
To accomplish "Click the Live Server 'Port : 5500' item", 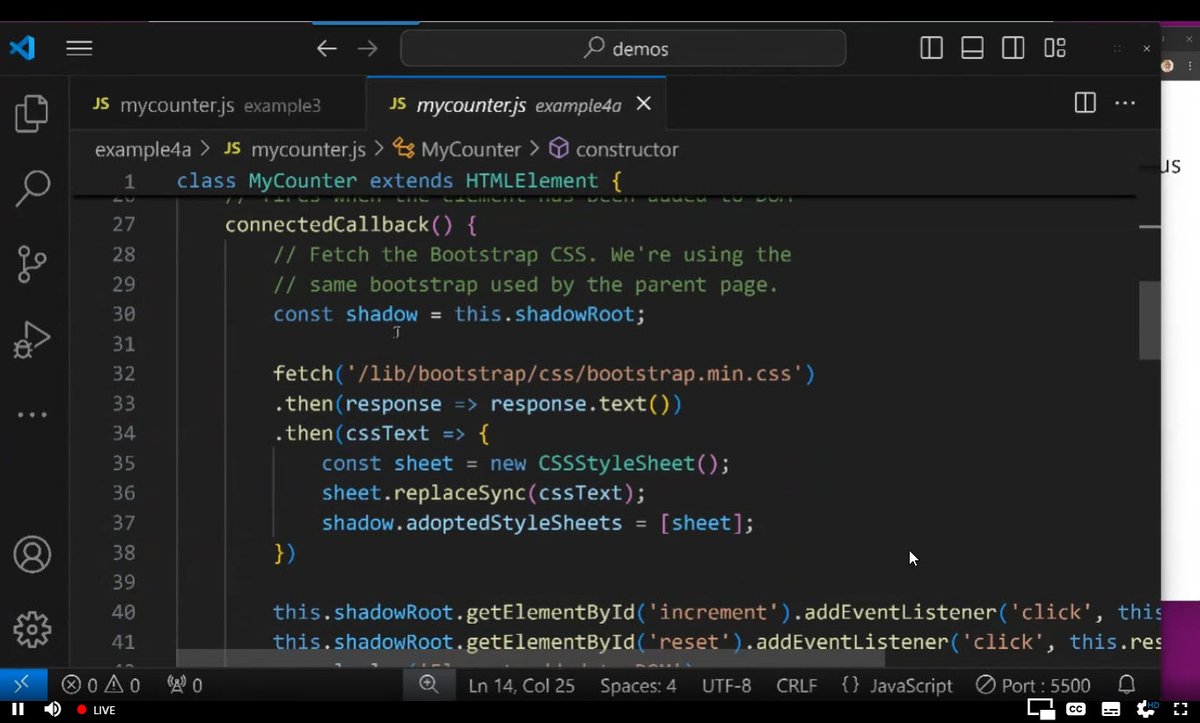I will [1033, 686].
